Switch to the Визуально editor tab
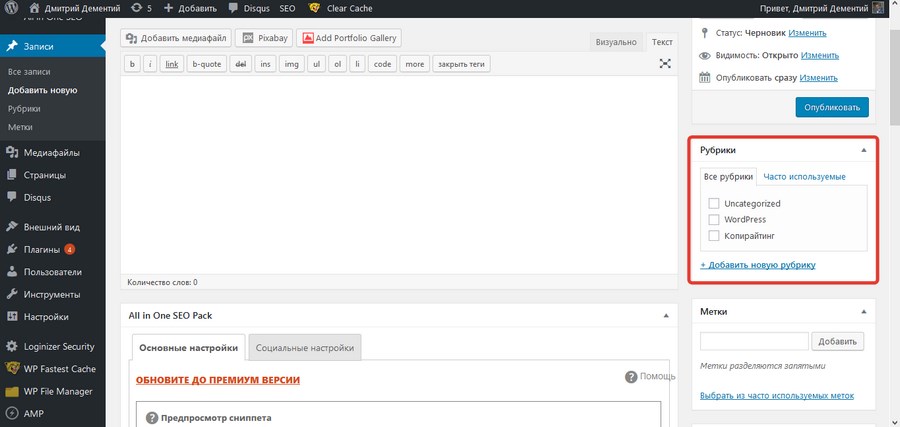Viewport: 900px width, 427px height. [616, 42]
